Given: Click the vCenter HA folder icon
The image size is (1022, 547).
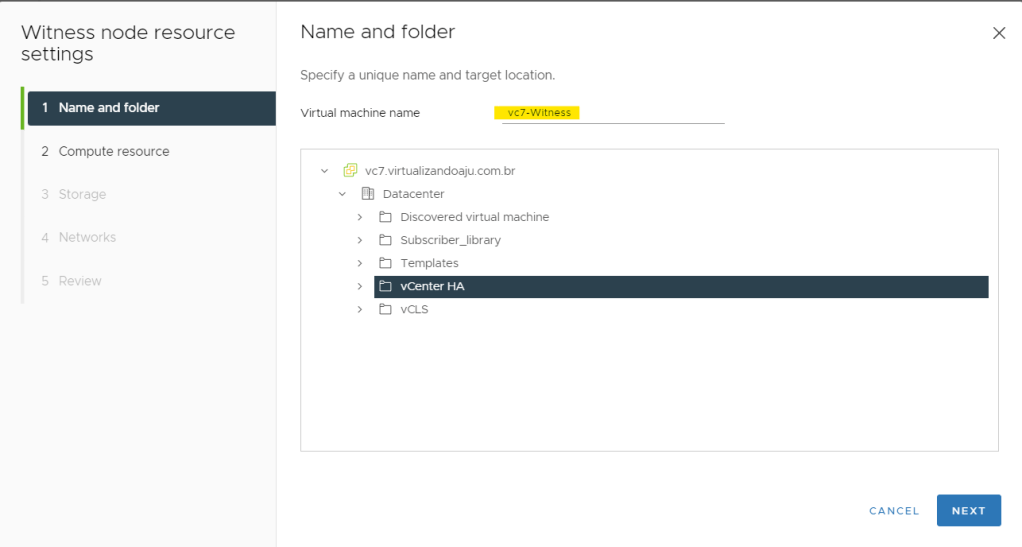Looking at the screenshot, I should (385, 287).
